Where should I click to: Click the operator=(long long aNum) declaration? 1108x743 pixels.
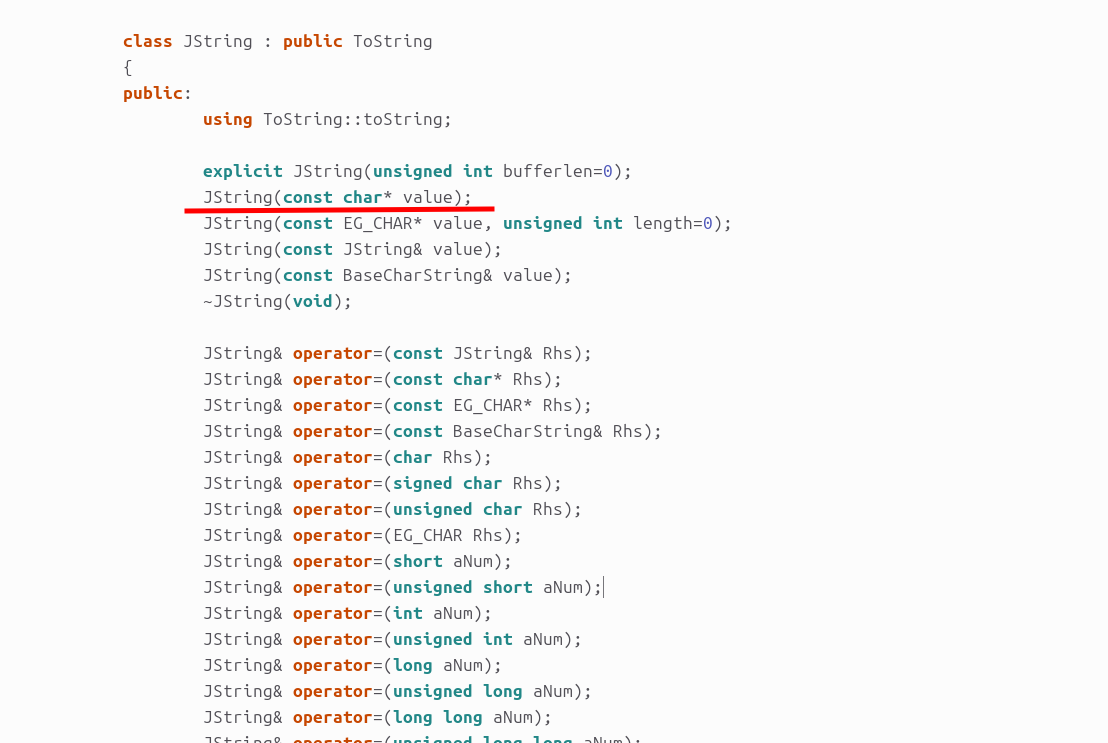(377, 717)
